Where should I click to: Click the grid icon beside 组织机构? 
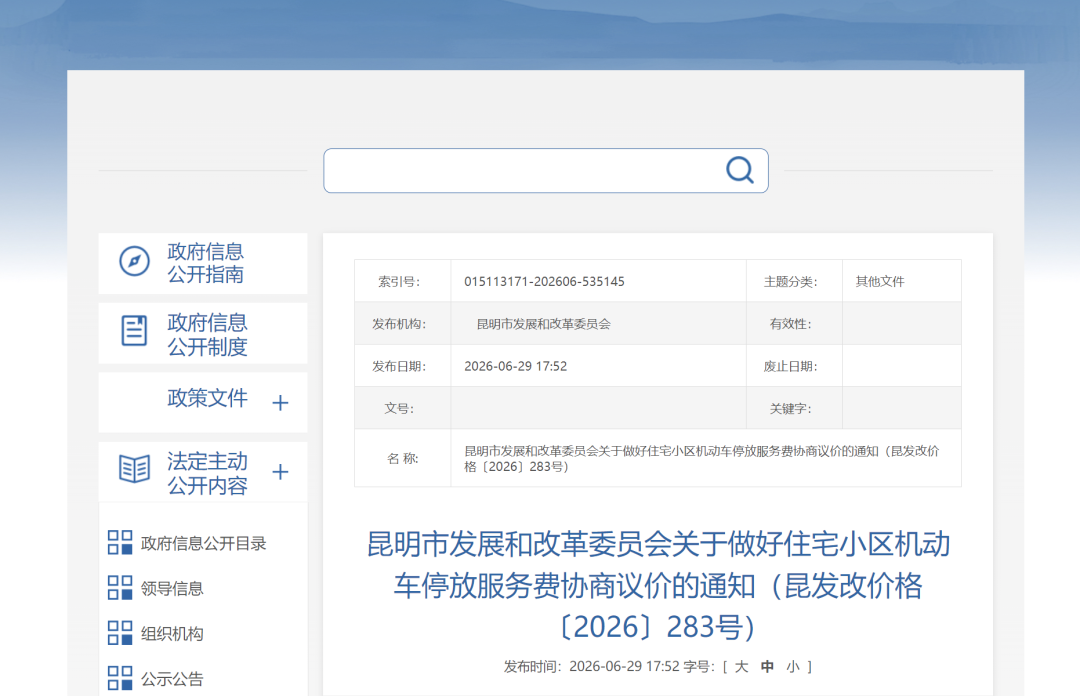click(x=120, y=633)
